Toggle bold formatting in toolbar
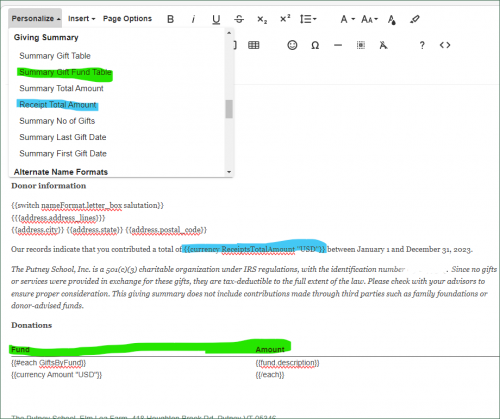This screenshot has width=500, height=419. 170,19
